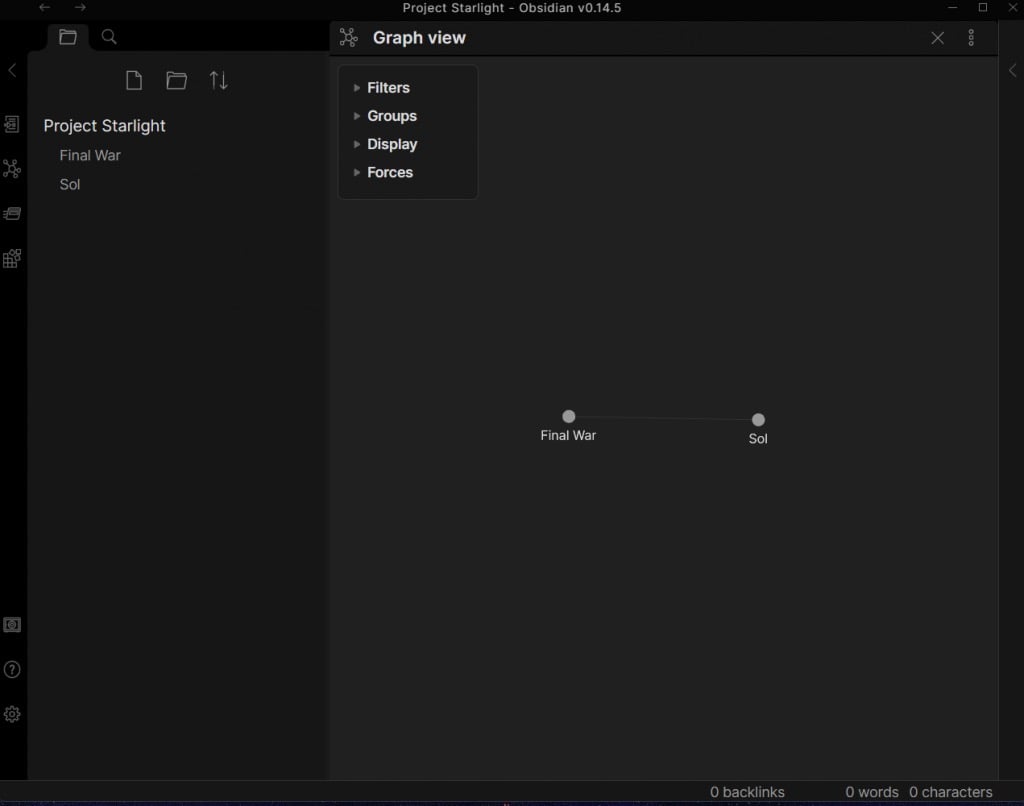Open the command palette ribbon icon
Viewport: 1024px width, 806px height.
coord(12,213)
